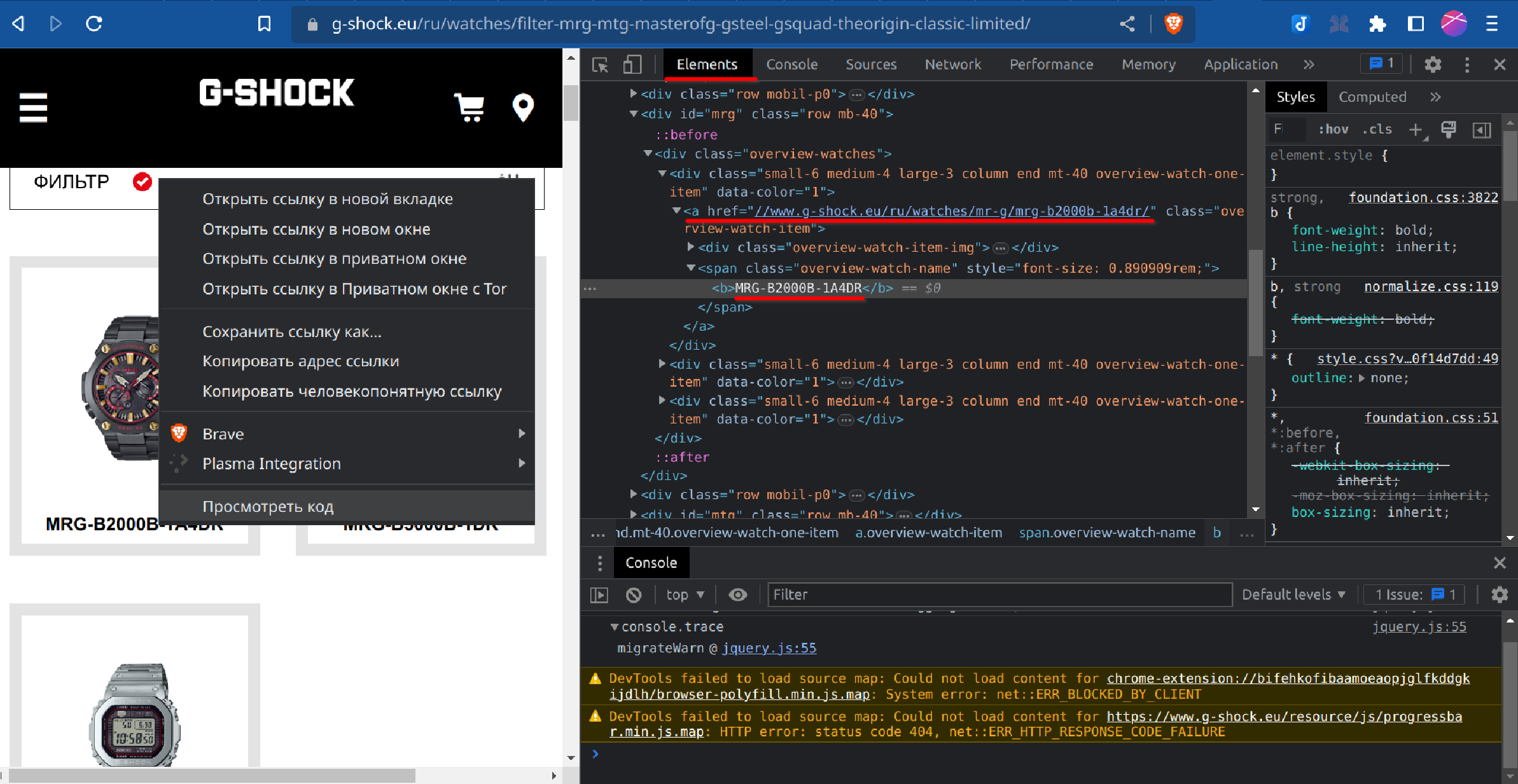Close the DevTools panel
The height and width of the screenshot is (784, 1518).
tap(1500, 65)
